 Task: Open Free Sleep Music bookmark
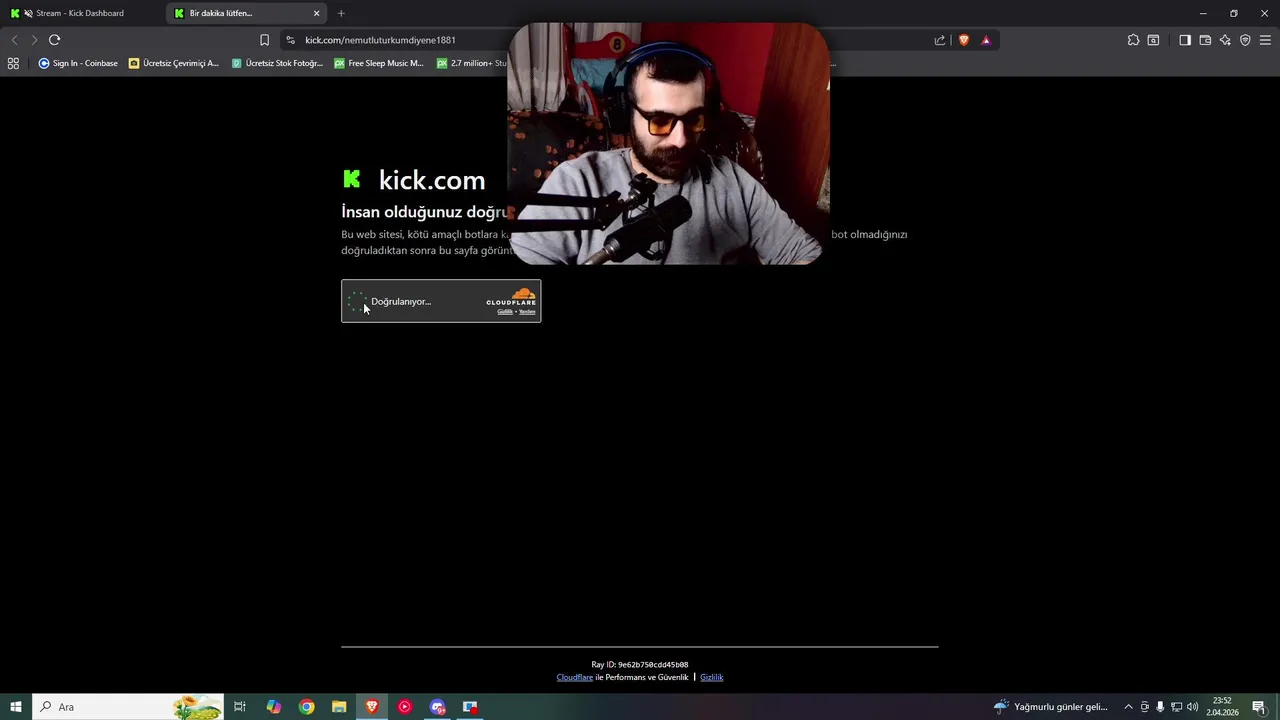coord(379,63)
